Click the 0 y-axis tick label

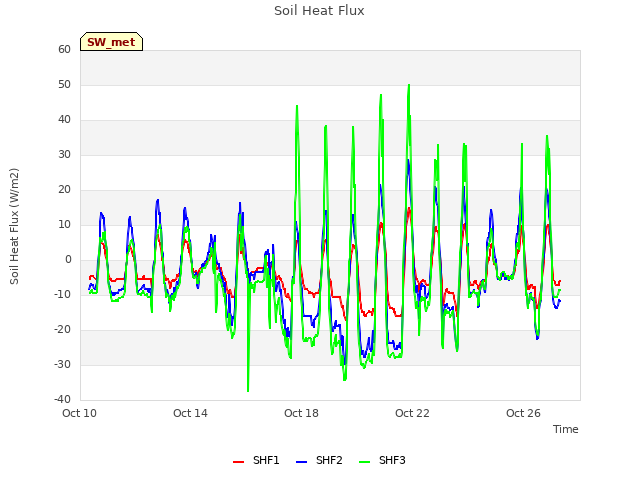coord(68,260)
